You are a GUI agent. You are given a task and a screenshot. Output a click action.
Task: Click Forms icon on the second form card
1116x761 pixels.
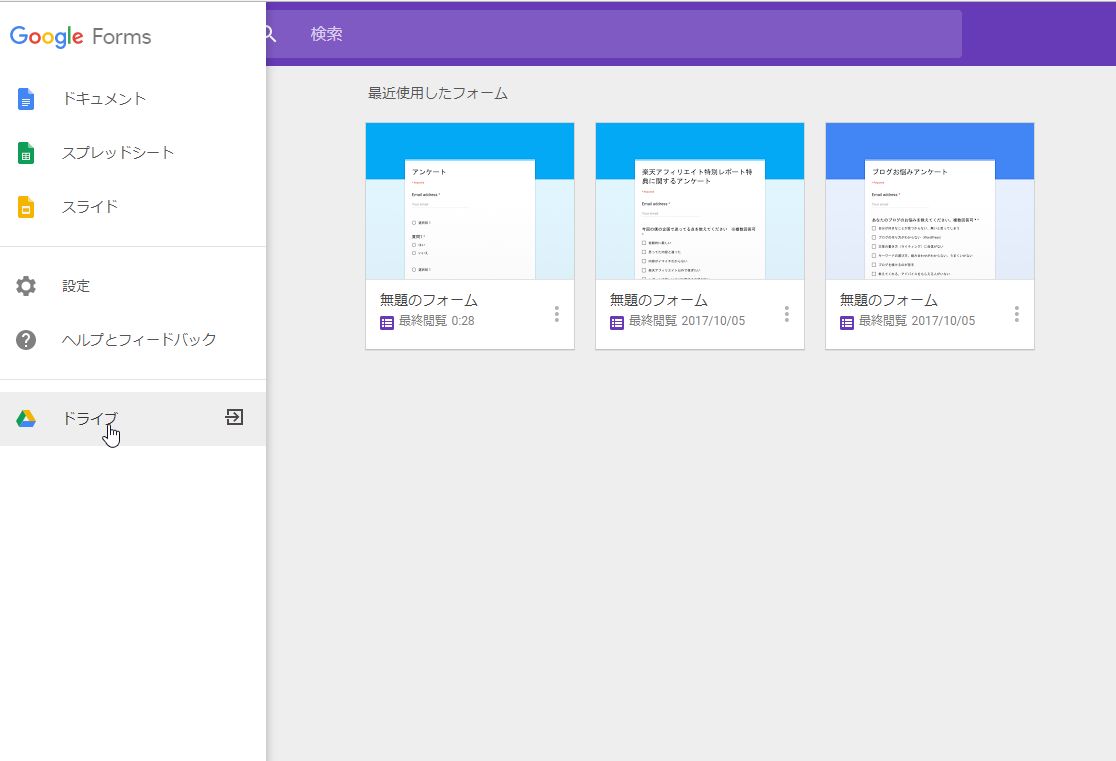tap(616, 322)
